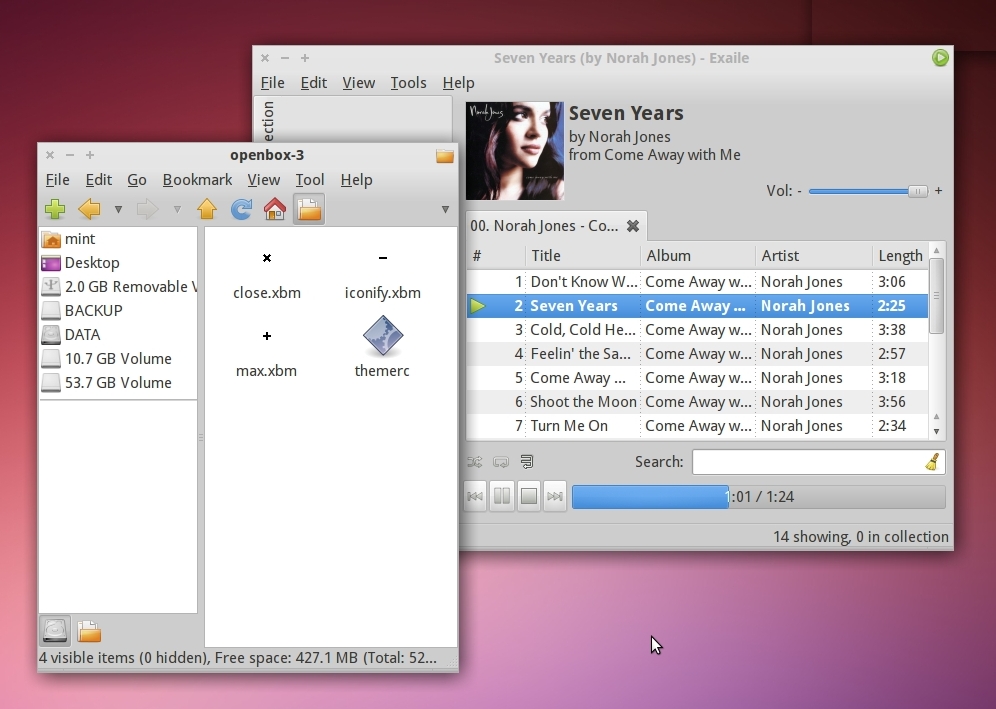Select track Turn Me On
Image resolution: width=996 pixels, height=709 pixels.
pos(697,426)
